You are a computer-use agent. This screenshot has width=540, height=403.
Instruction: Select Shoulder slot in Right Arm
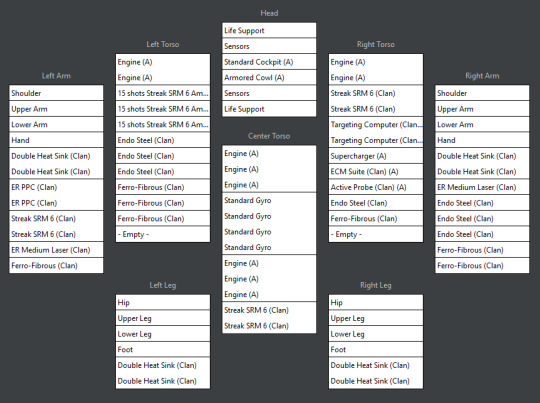click(x=482, y=93)
